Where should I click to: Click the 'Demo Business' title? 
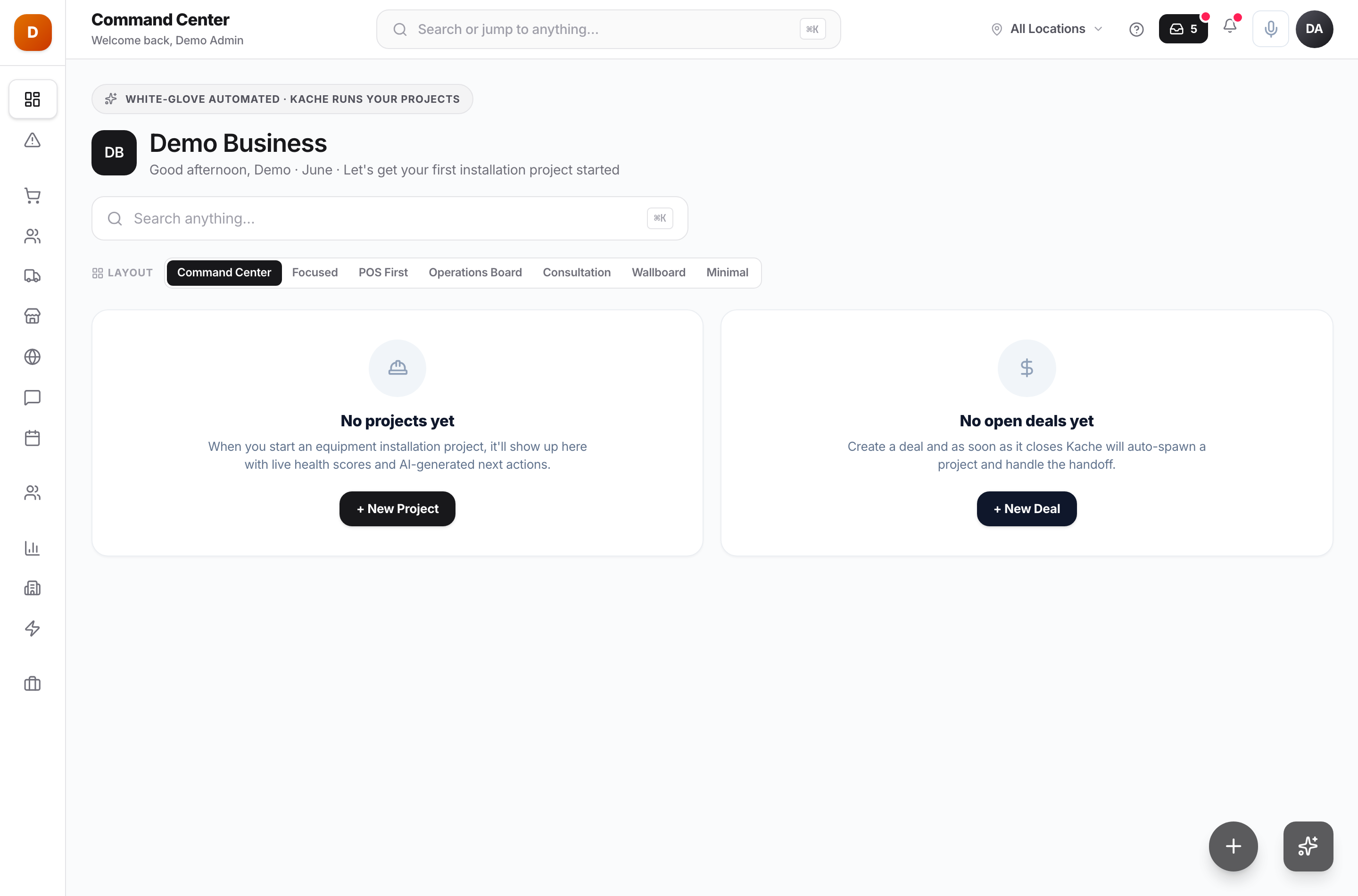(x=238, y=143)
